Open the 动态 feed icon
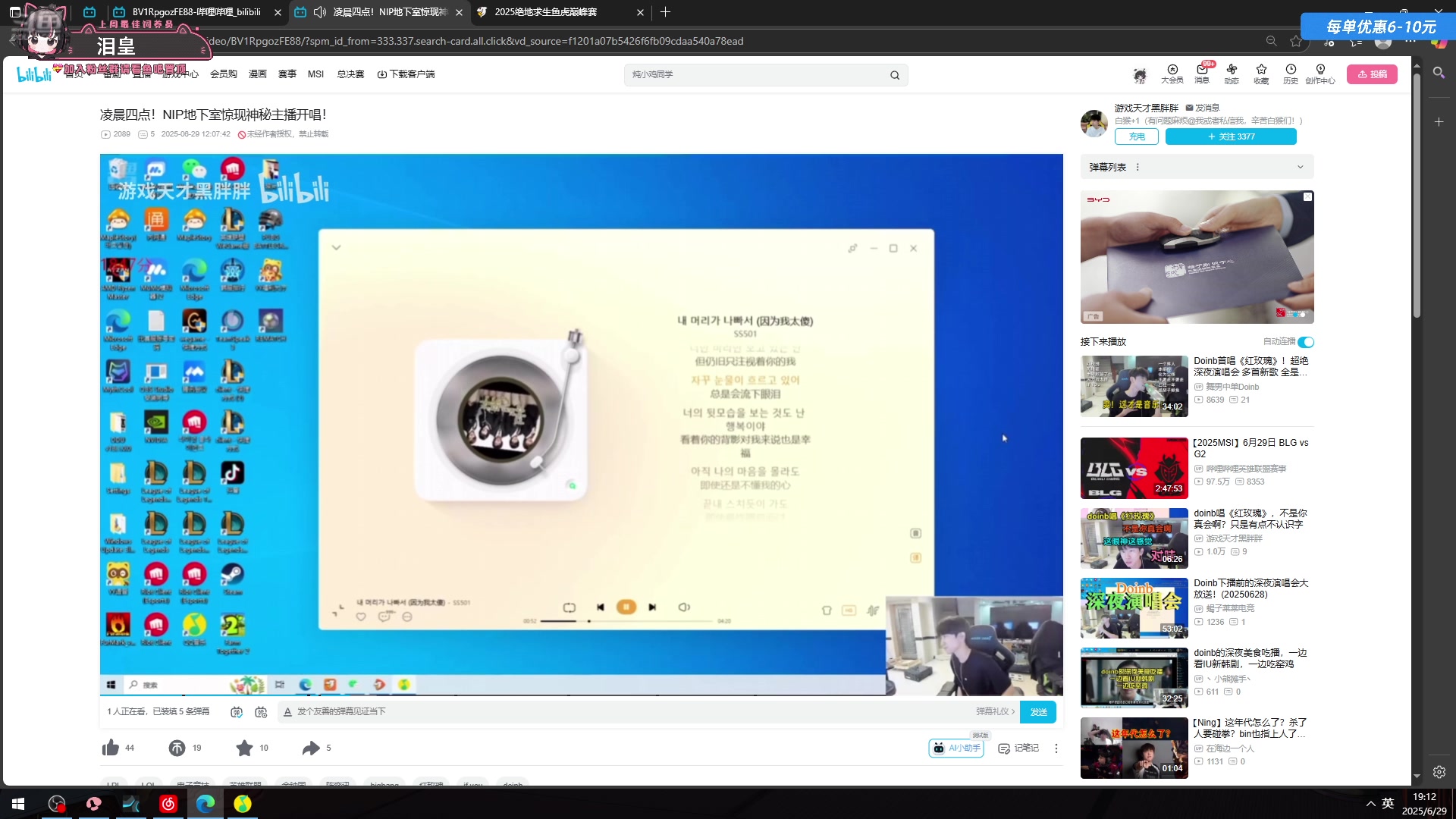Viewport: 1456px width, 819px height. 1232,74
